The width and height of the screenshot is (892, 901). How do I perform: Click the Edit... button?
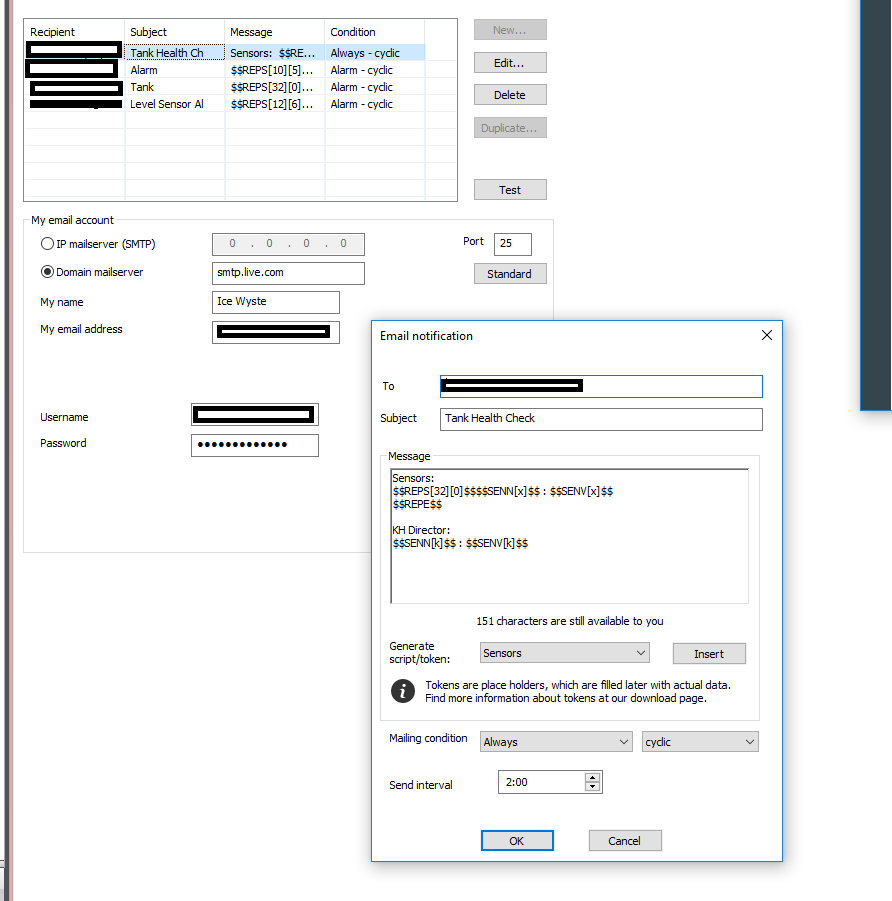[510, 63]
